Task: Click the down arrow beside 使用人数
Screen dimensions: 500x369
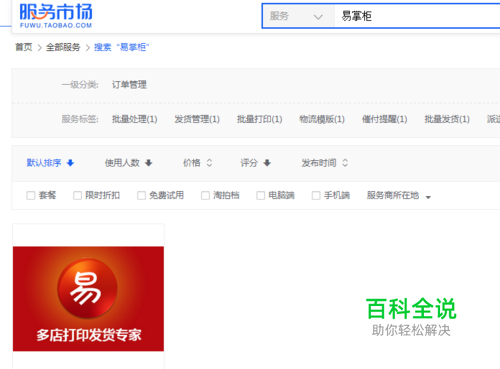Action: pyautogui.click(x=149, y=163)
